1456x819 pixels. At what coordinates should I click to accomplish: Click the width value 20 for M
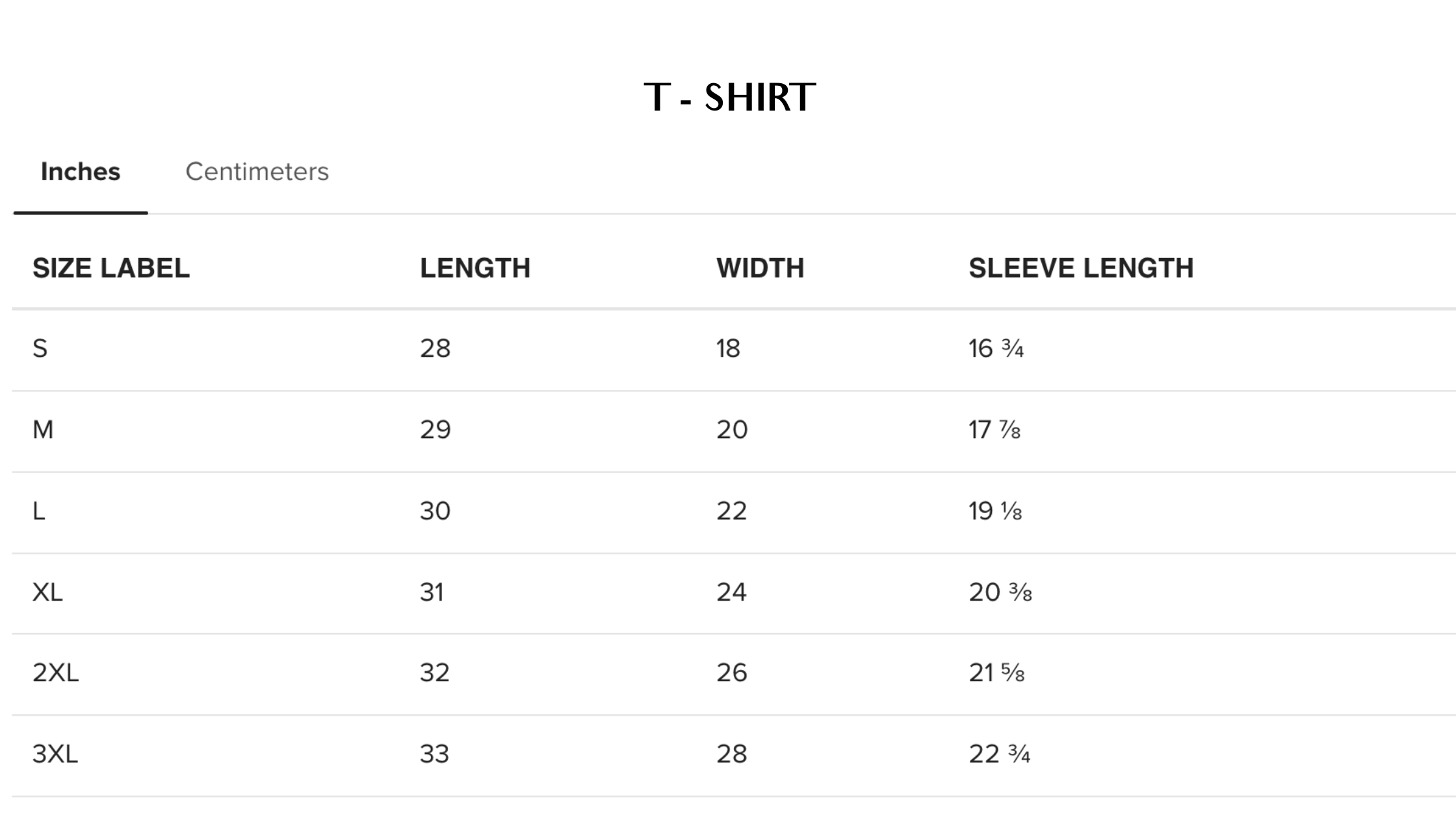[x=732, y=430]
